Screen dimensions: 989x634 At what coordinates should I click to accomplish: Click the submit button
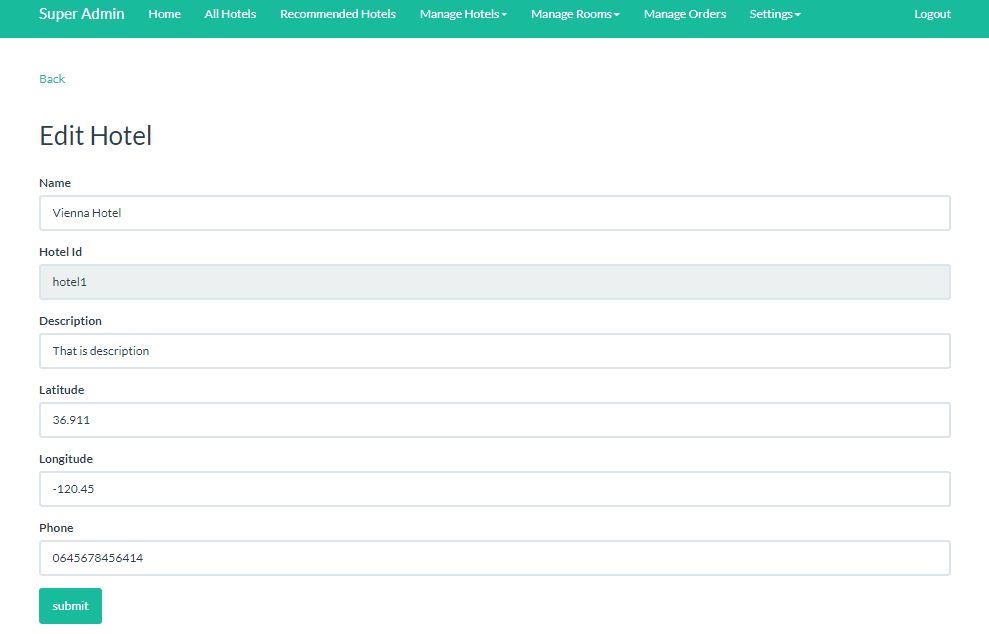(x=71, y=606)
